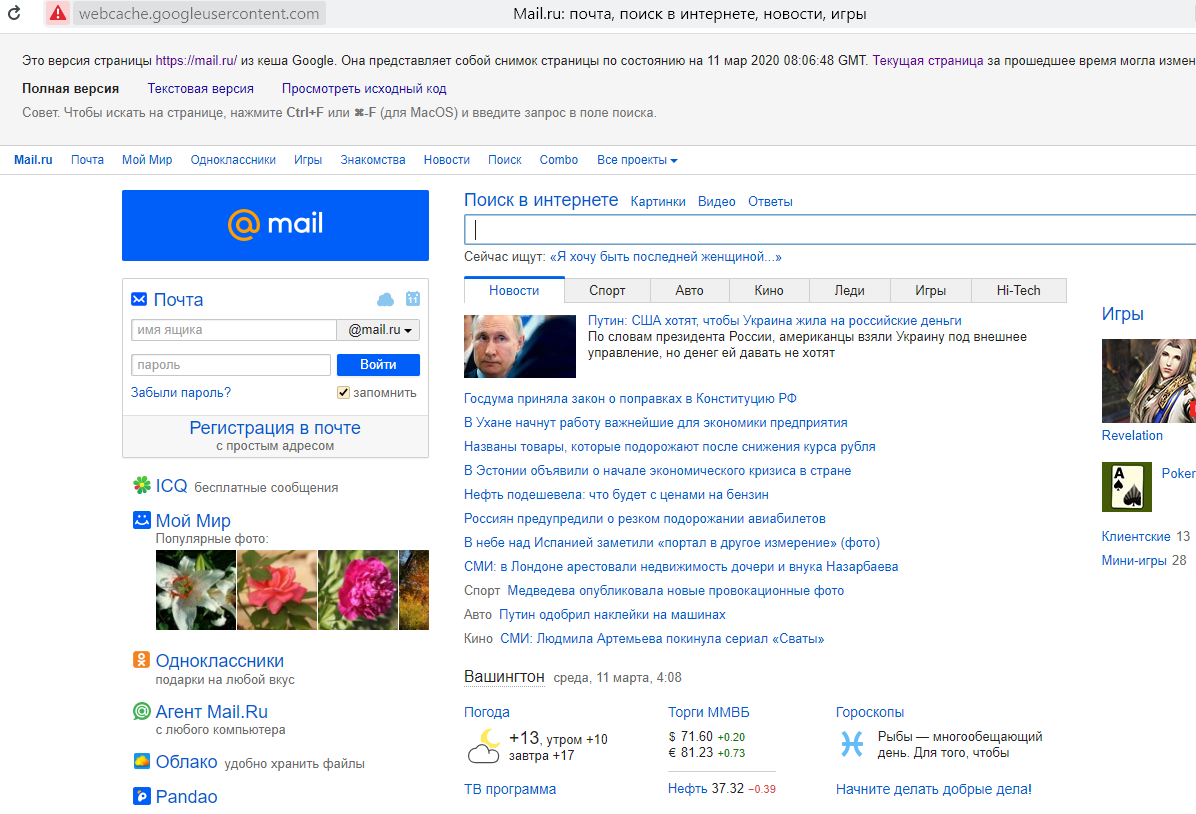Open Госдума приняла закон о поправках headline
The height and width of the screenshot is (814, 1196).
(x=630, y=398)
